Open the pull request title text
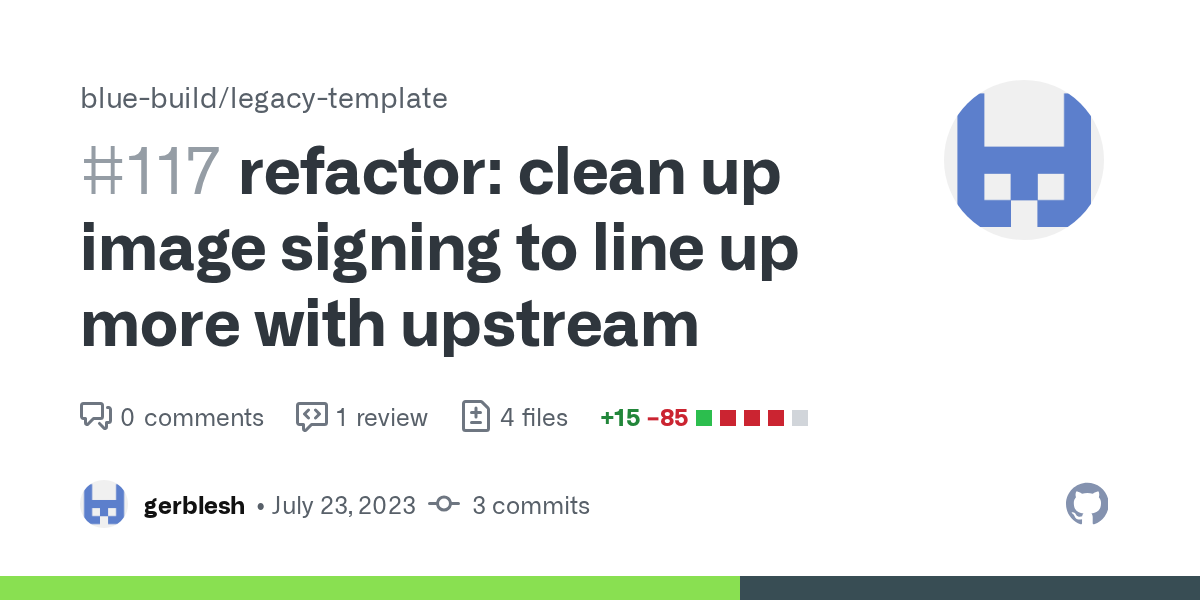Image resolution: width=1200 pixels, height=600 pixels. pyautogui.click(x=440, y=250)
